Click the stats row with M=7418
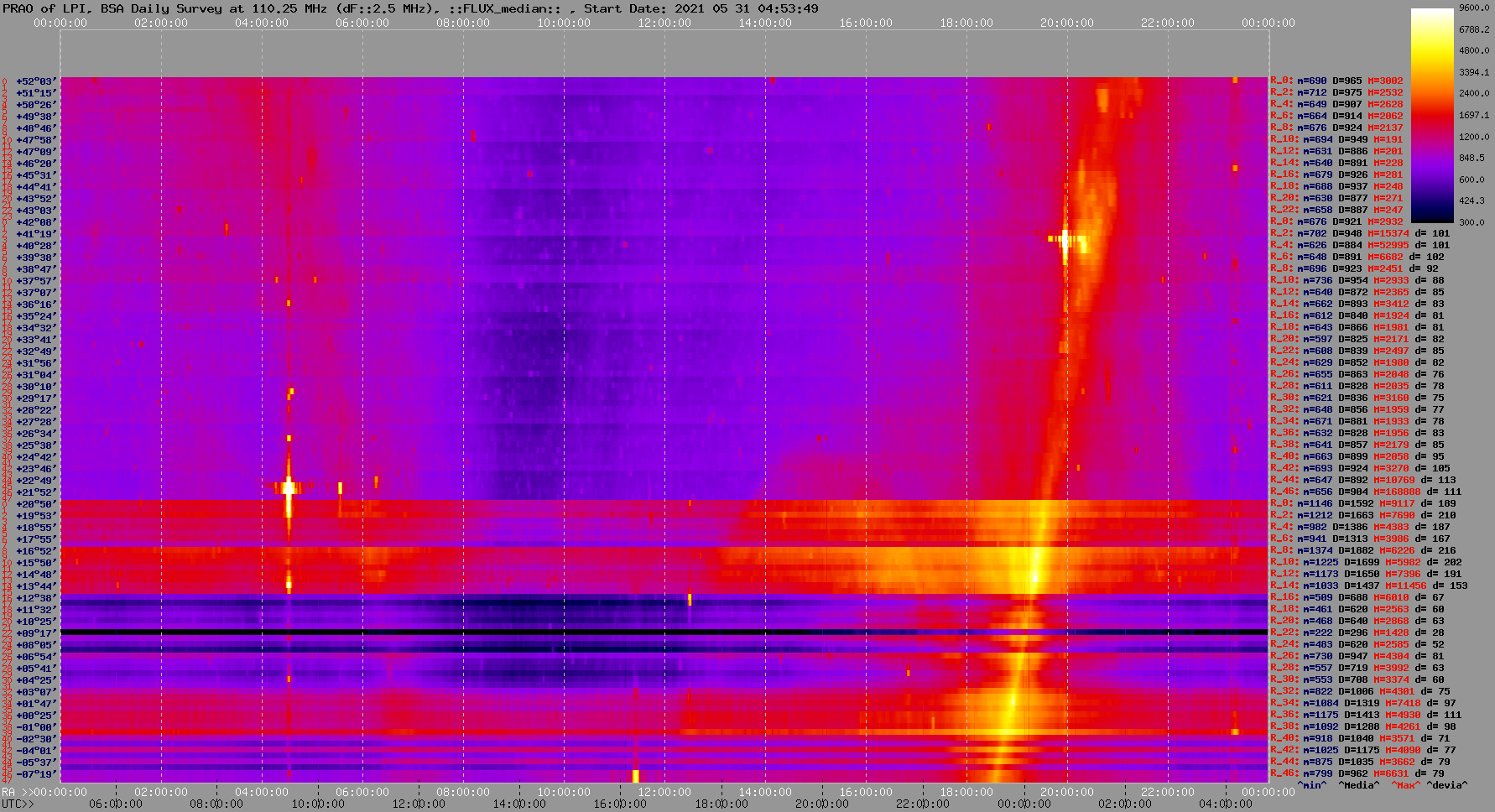This screenshot has width=1495, height=812. 1363,704
